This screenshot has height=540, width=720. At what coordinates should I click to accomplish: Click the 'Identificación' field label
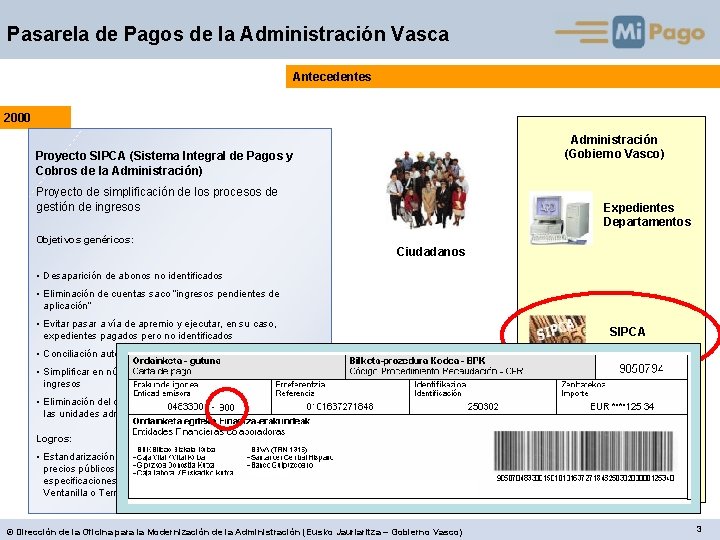[438, 394]
